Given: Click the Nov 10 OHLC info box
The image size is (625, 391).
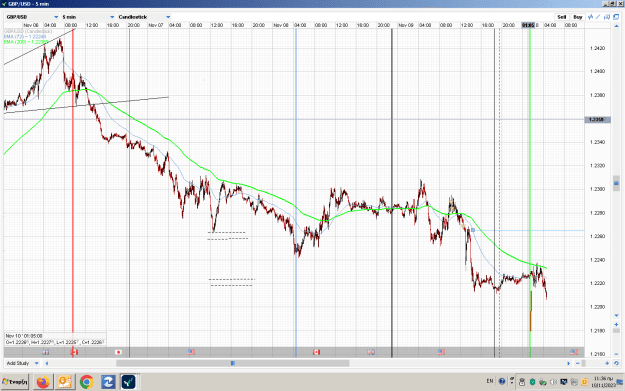Looking at the screenshot, I should tap(55, 339).
